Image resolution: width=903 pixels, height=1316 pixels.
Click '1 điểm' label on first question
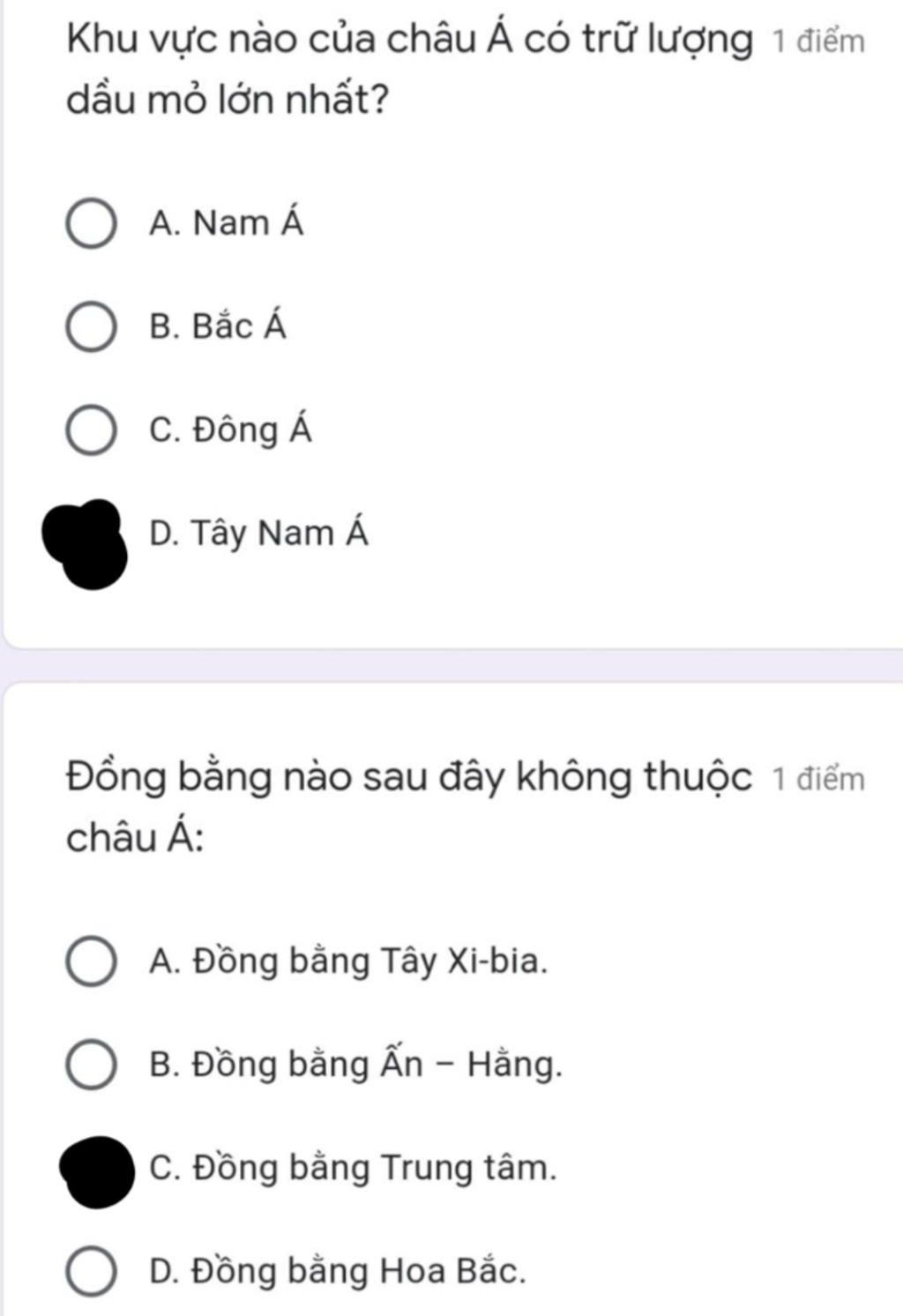tap(818, 41)
